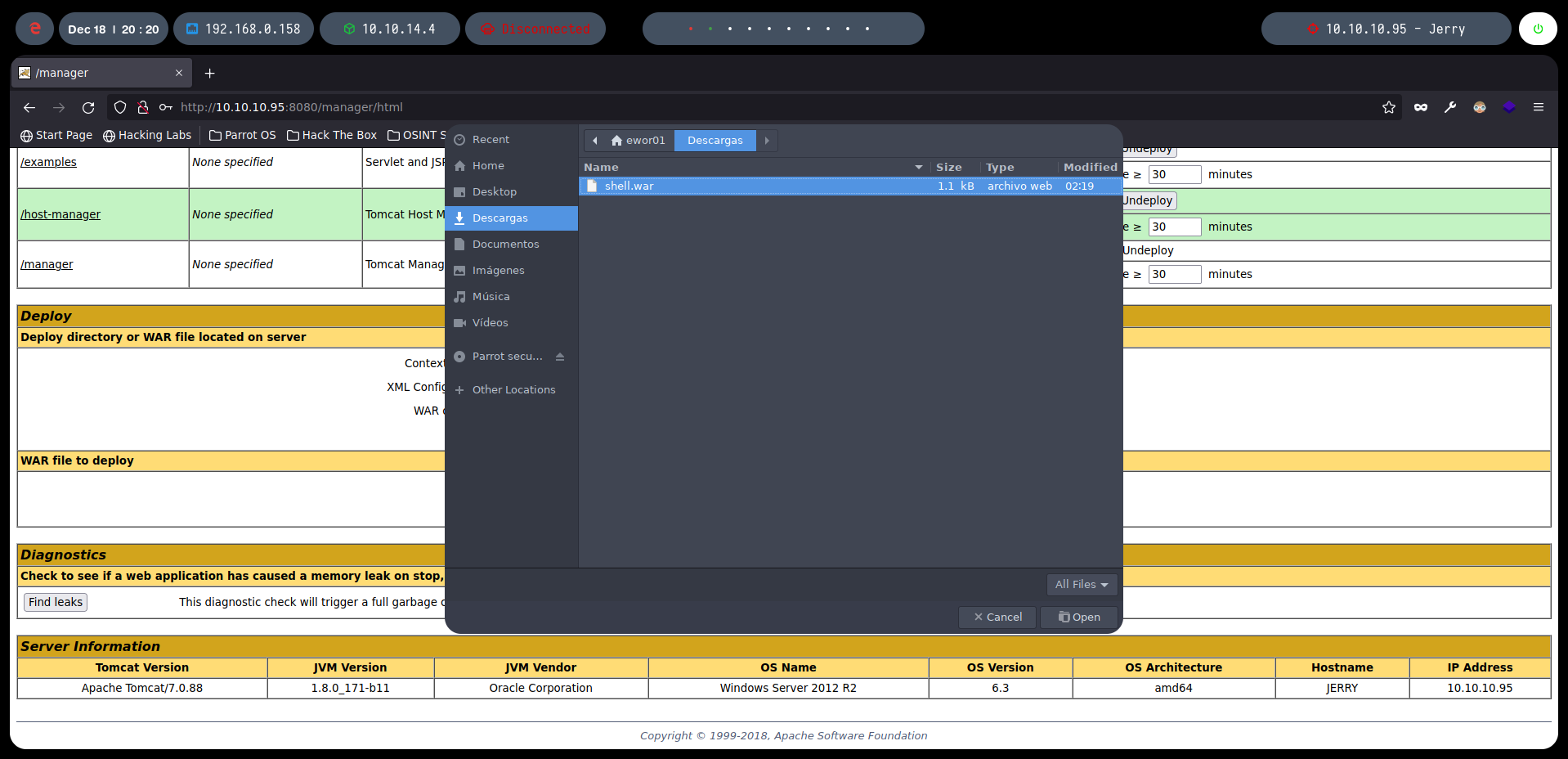Open Documentos in the sidebar
This screenshot has height=759, width=1568.
click(512, 245)
